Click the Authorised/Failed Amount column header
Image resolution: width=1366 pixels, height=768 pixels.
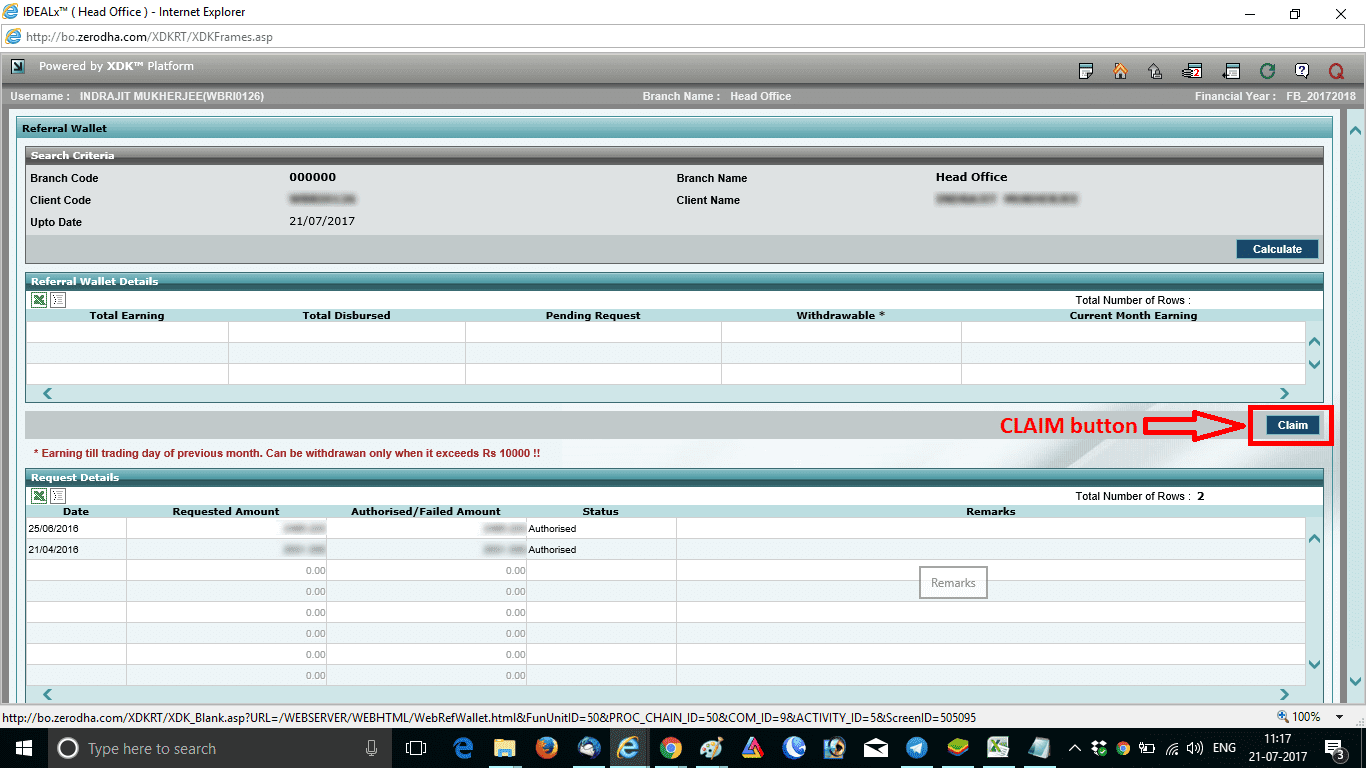pyautogui.click(x=426, y=511)
